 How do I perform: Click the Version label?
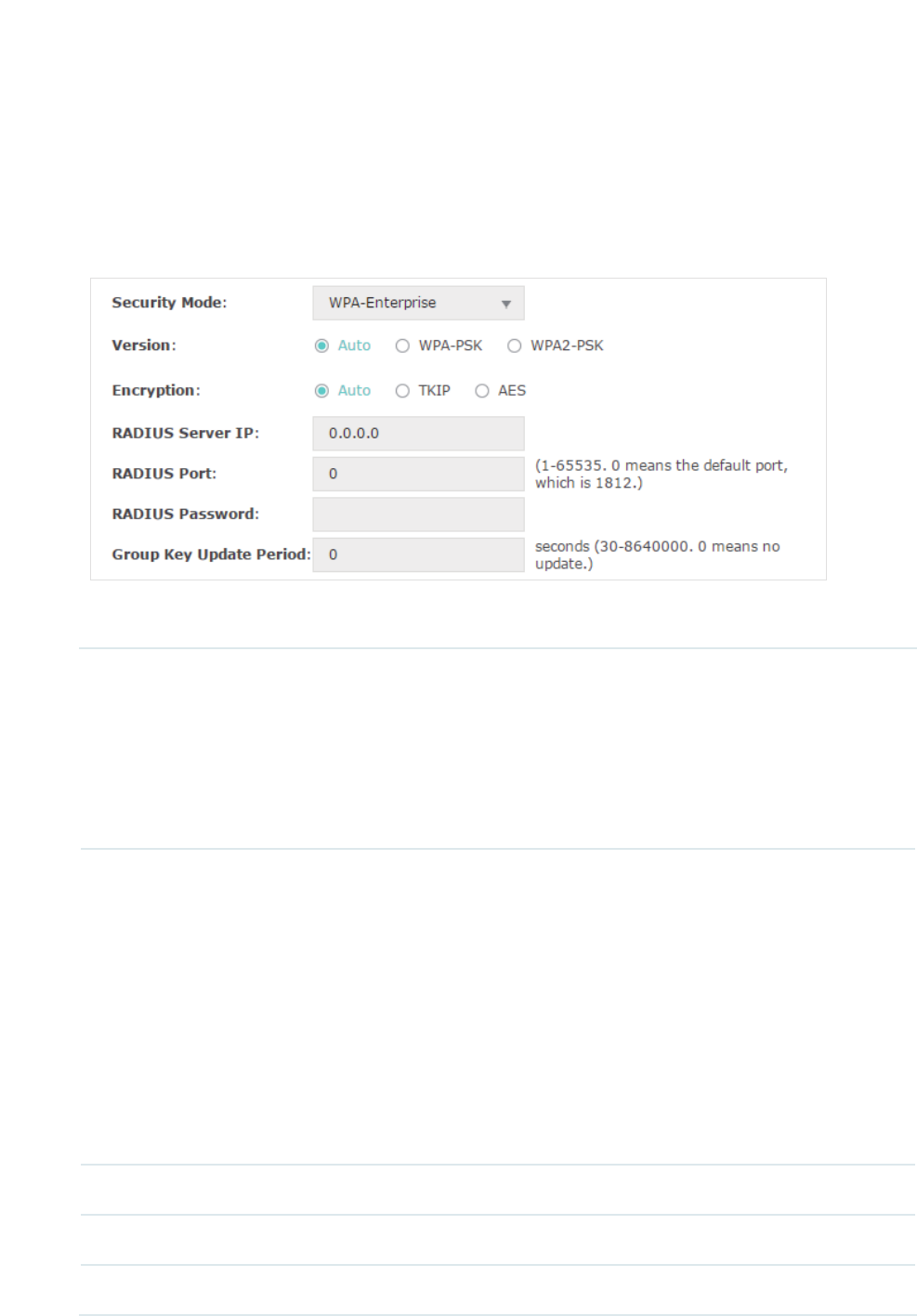(x=144, y=345)
